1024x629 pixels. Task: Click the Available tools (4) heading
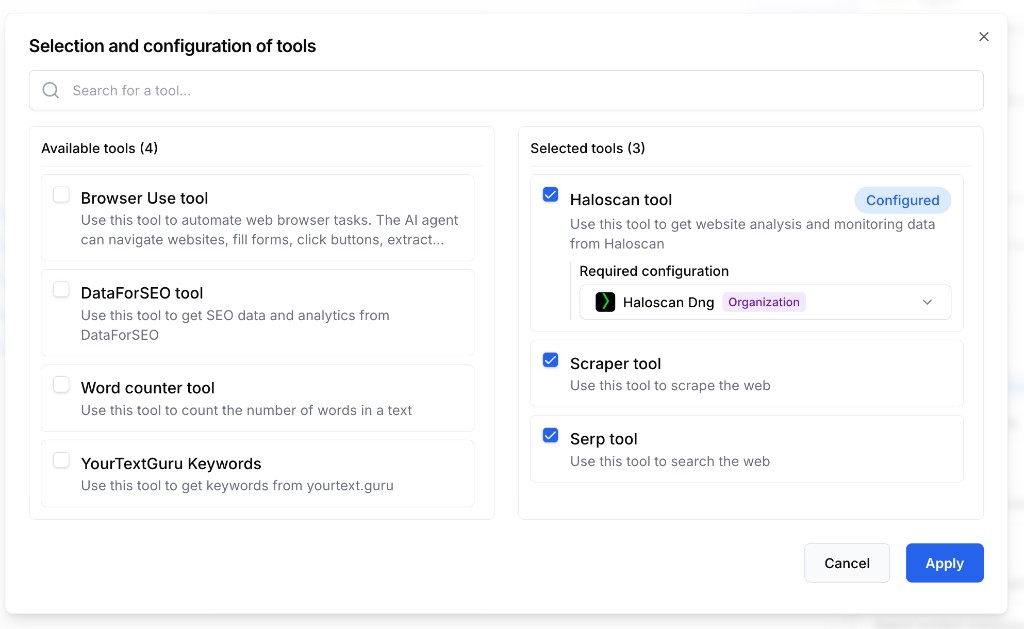(x=99, y=148)
